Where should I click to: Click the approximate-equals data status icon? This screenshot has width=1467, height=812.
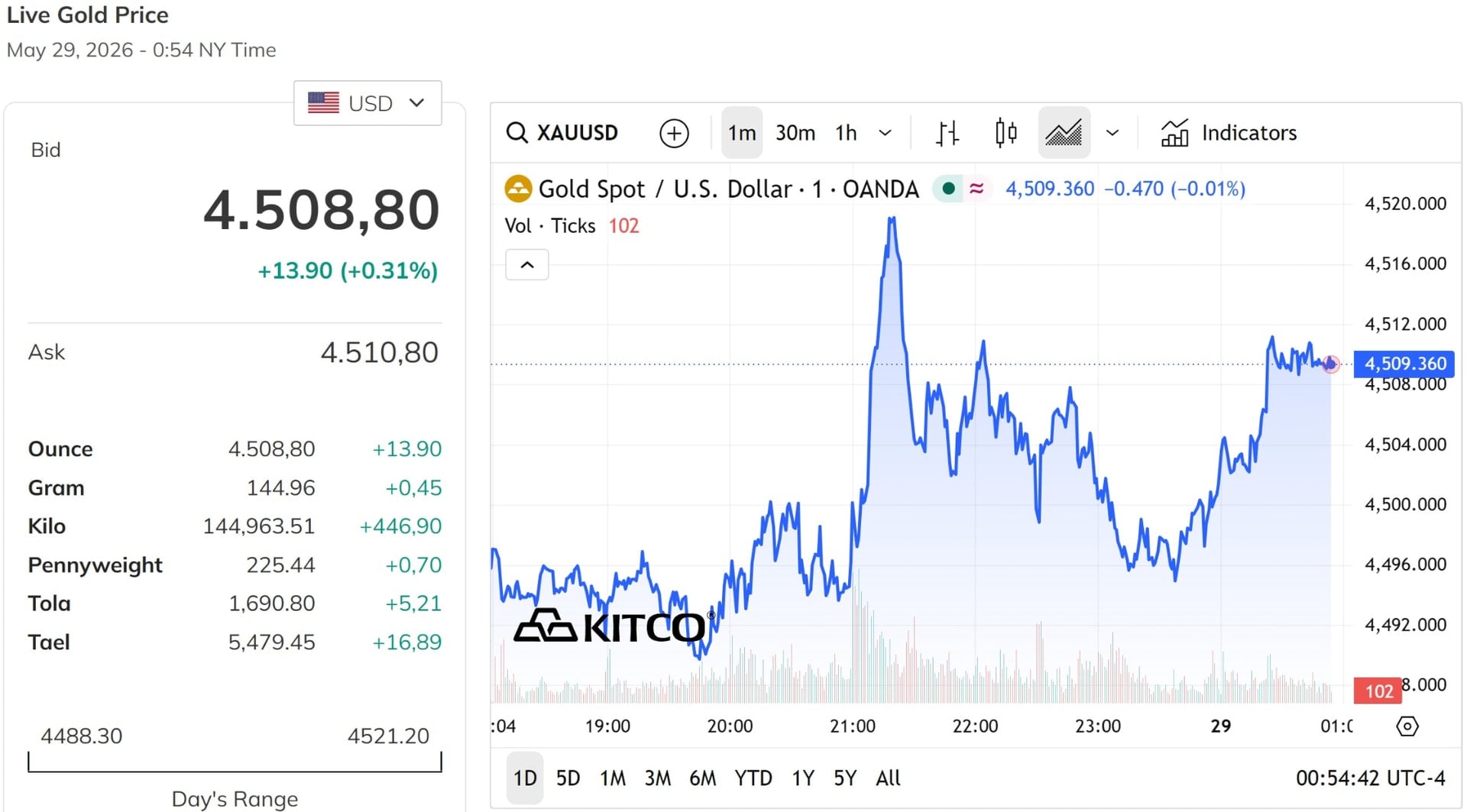pos(976,189)
